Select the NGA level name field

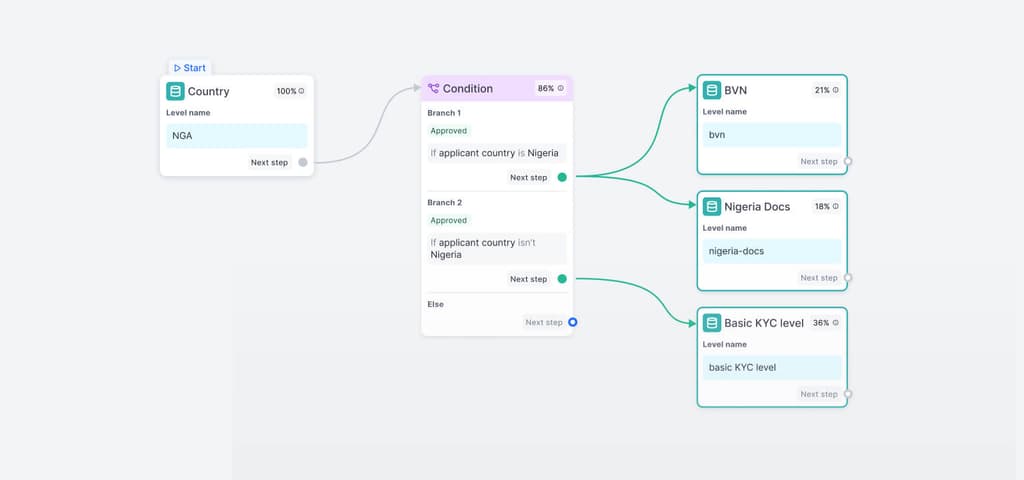click(236, 136)
